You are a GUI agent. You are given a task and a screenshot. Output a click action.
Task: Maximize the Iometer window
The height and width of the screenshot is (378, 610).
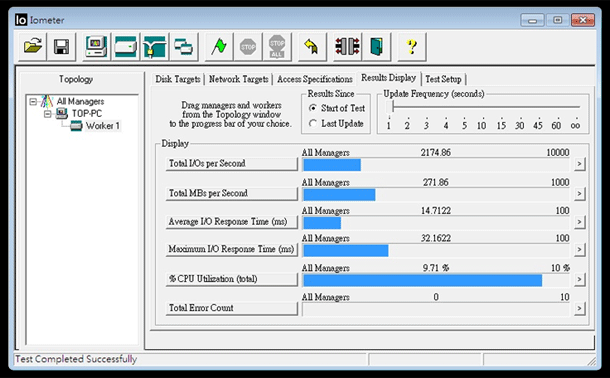[557, 20]
